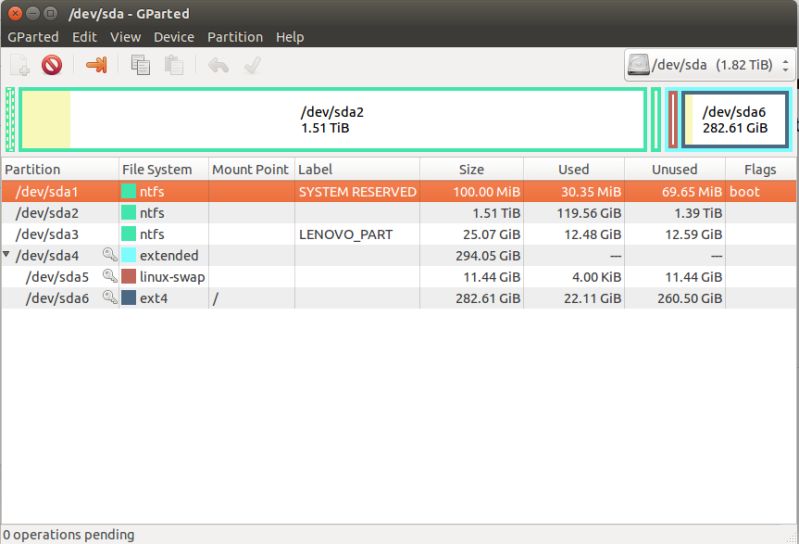This screenshot has width=799, height=544.
Task: Click the Undo last operation icon
Action: coord(218,65)
